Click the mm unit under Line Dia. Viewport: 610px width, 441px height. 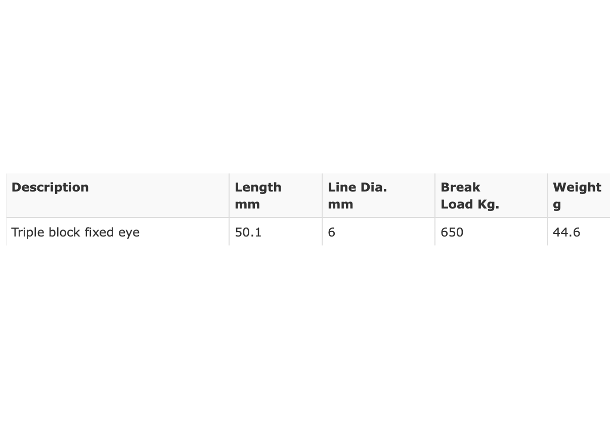[340, 205]
